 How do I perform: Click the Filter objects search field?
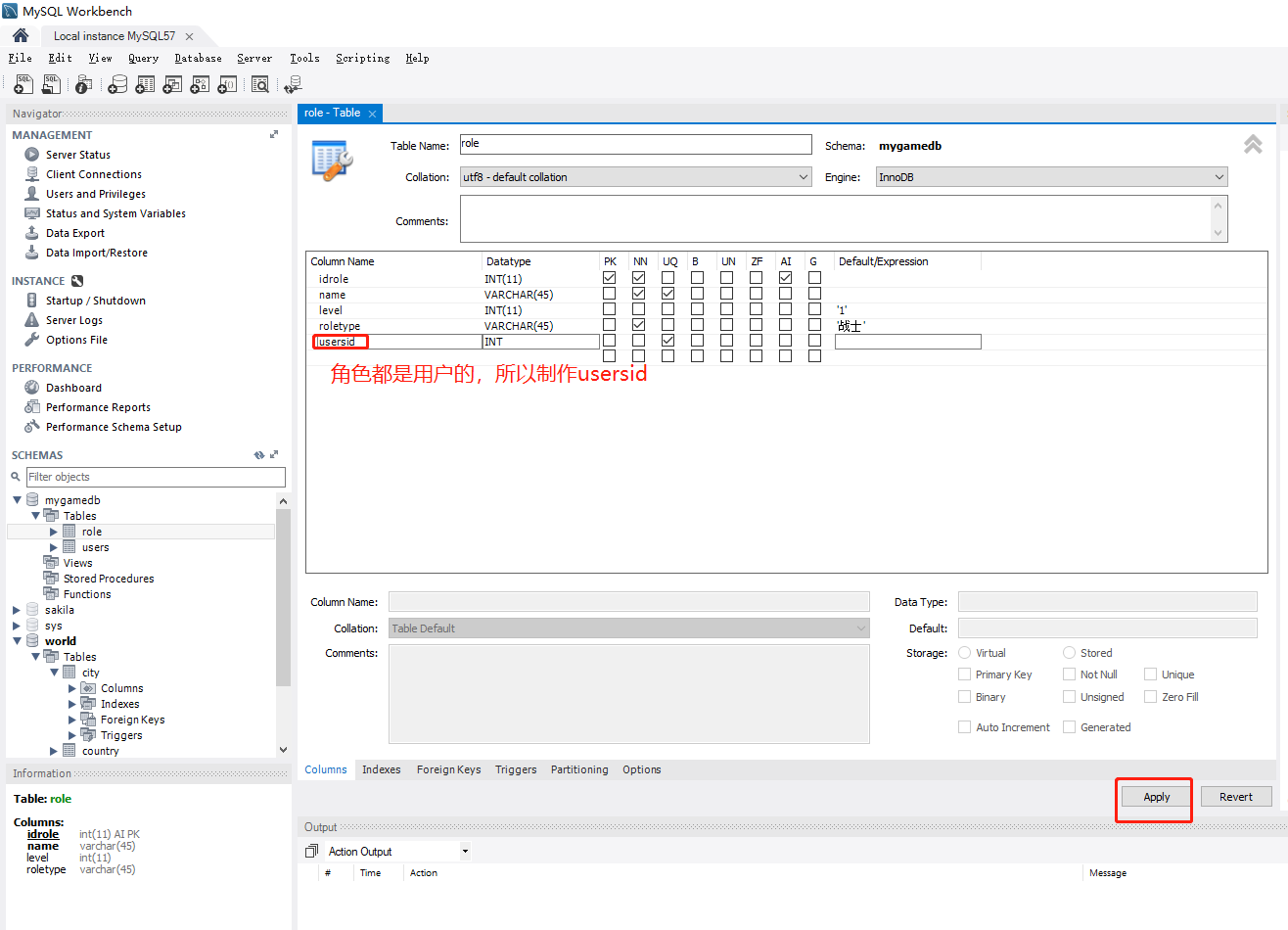[157, 477]
